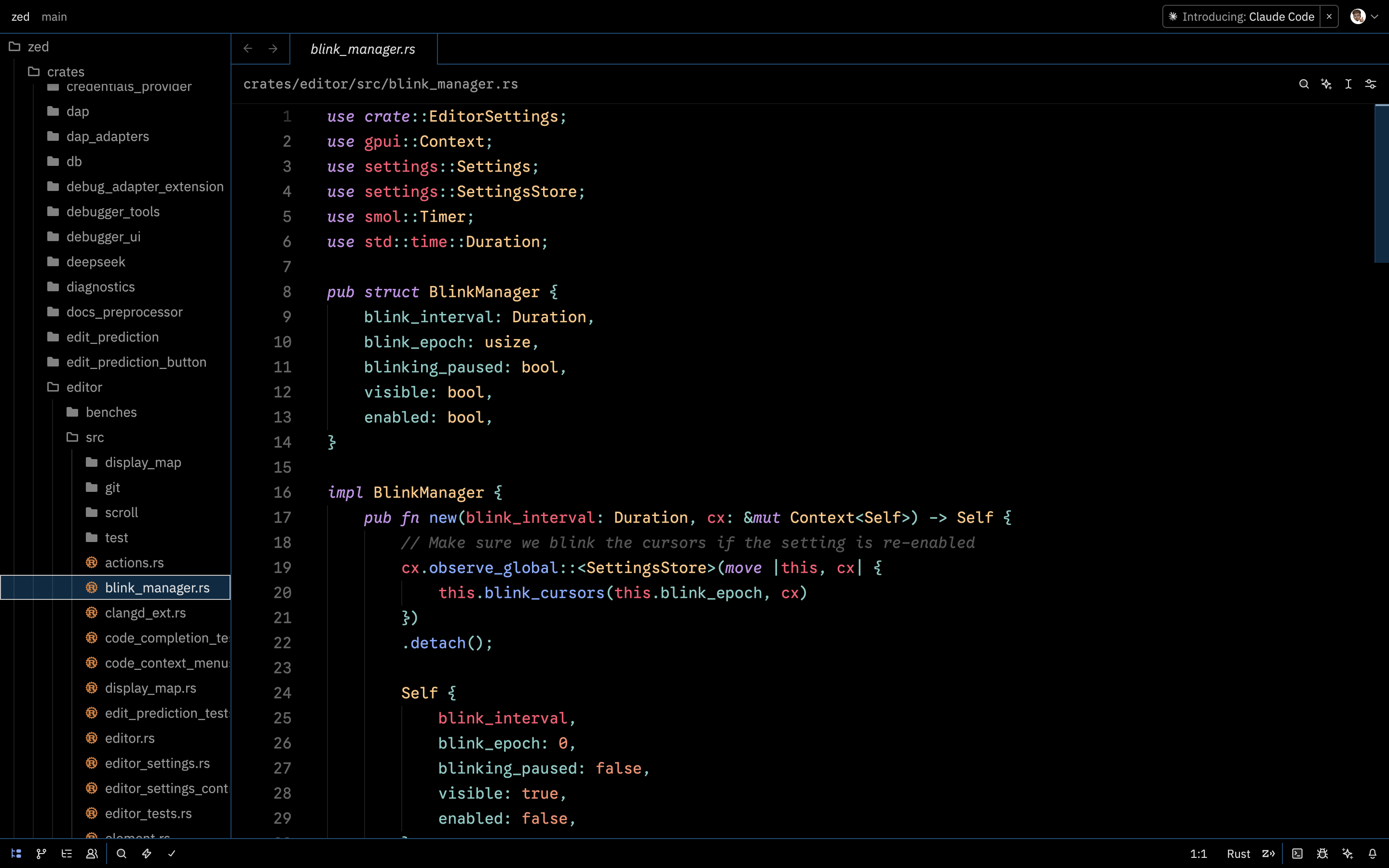Image resolution: width=1389 pixels, height=868 pixels.
Task: Click the editor scrollbar thumb
Action: [1382, 184]
